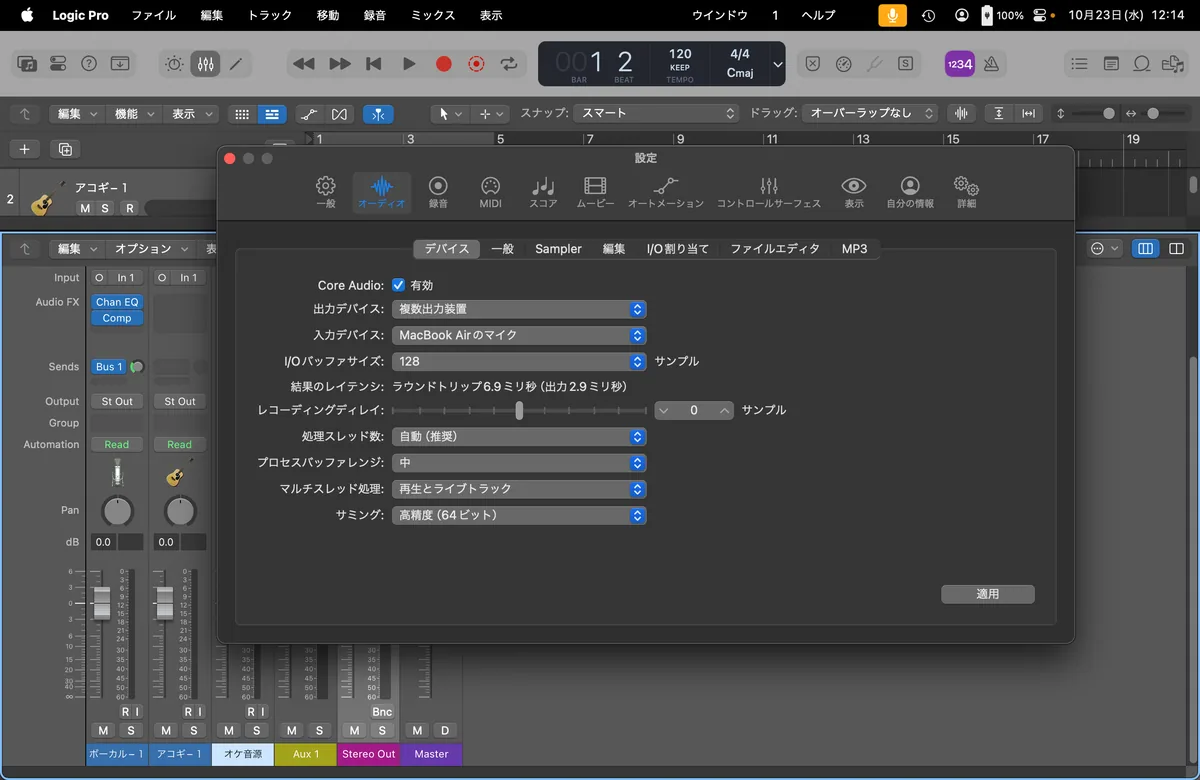
Task: Open the 詳細 (Advanced) settings pane
Action: click(x=966, y=192)
